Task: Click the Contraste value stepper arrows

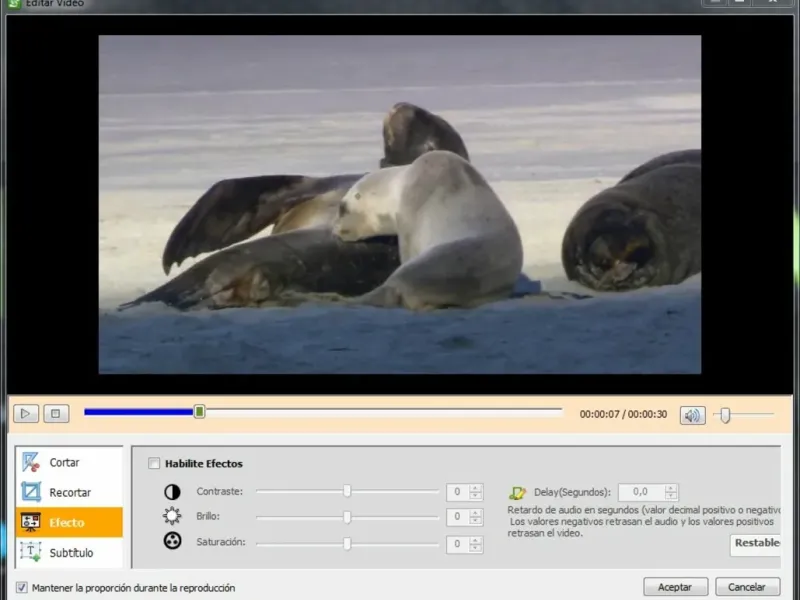Action: [x=475, y=492]
